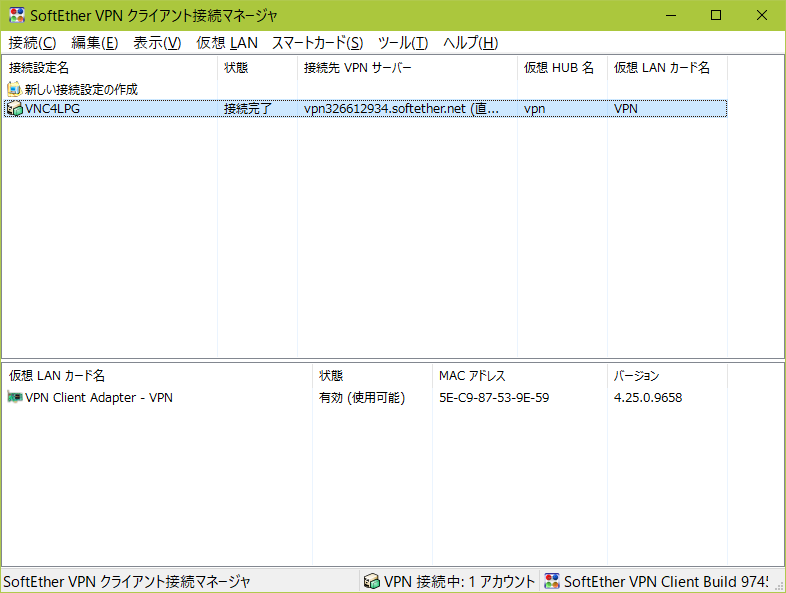Screen dimensions: 786x593
Task: Click the VNC4LPG connection icon
Action: [x=15, y=108]
